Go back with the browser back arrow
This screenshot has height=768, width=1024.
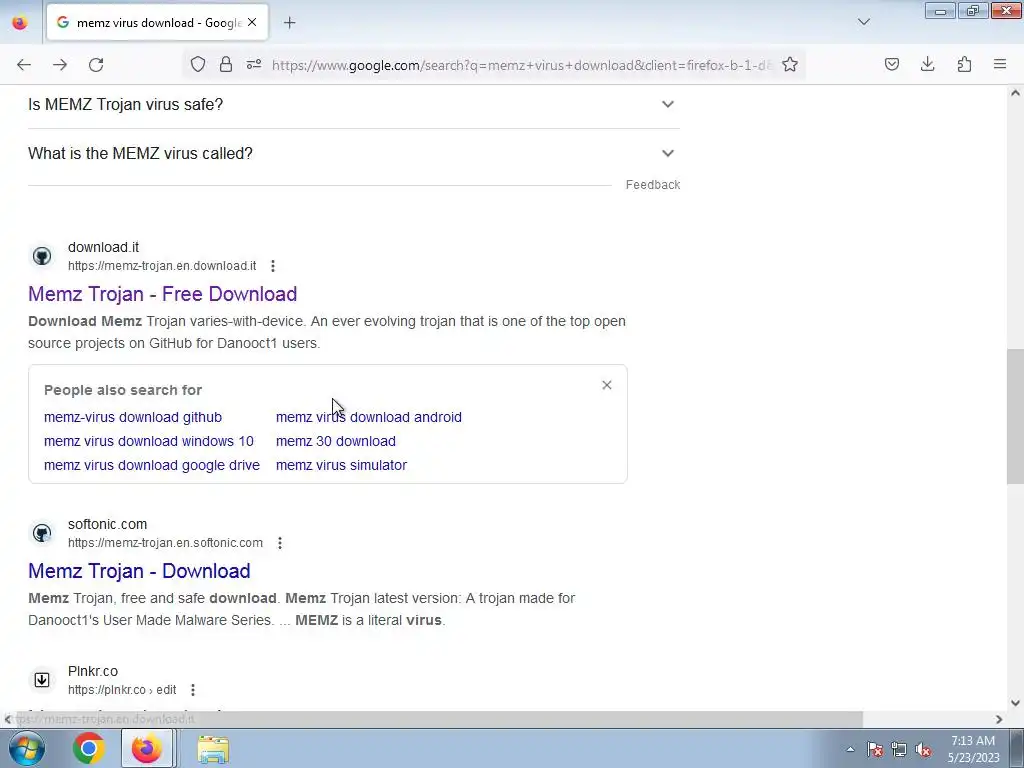point(24,65)
